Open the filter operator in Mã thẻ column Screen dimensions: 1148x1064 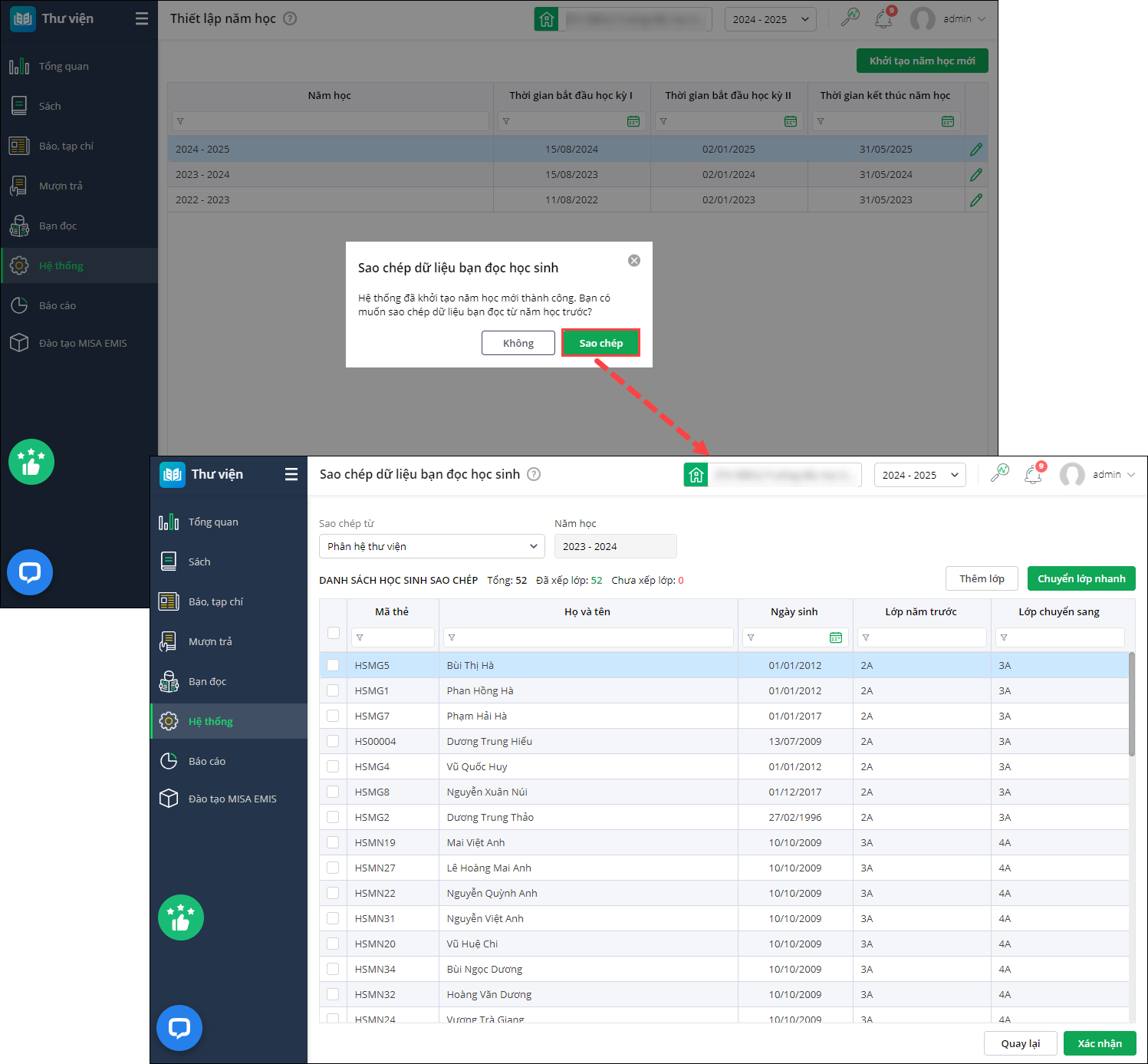click(x=360, y=637)
